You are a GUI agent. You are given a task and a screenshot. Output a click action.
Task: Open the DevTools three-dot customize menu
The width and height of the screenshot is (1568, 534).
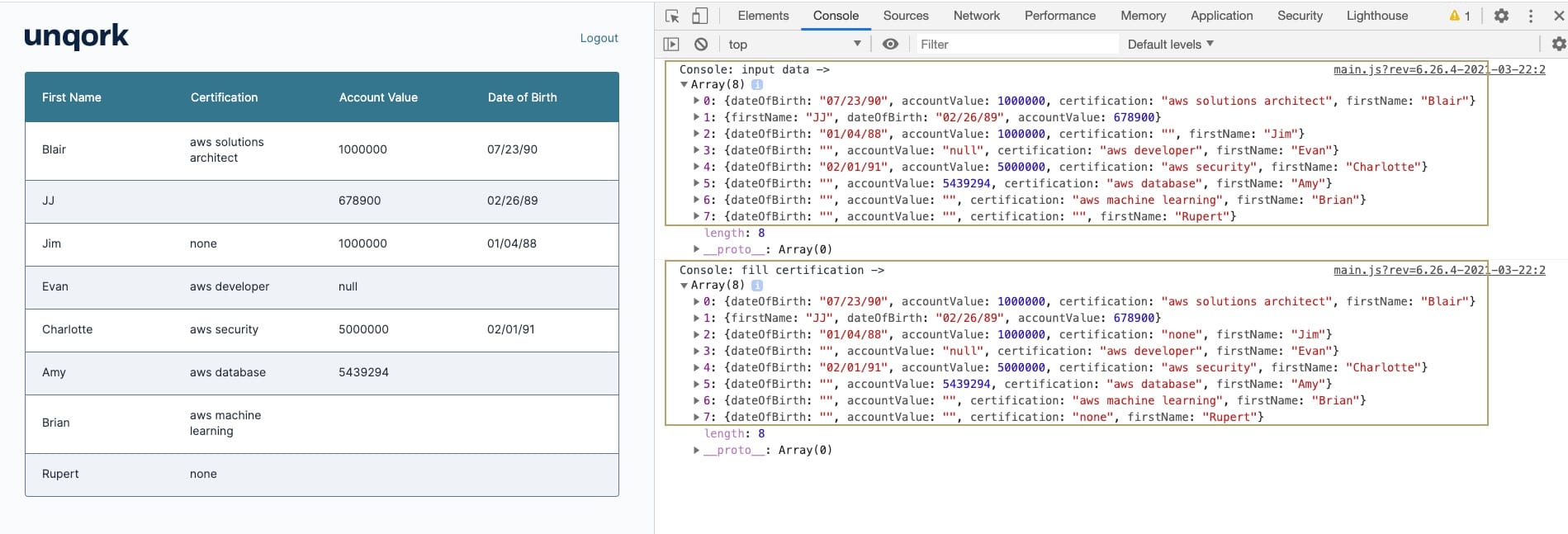coord(1530,16)
